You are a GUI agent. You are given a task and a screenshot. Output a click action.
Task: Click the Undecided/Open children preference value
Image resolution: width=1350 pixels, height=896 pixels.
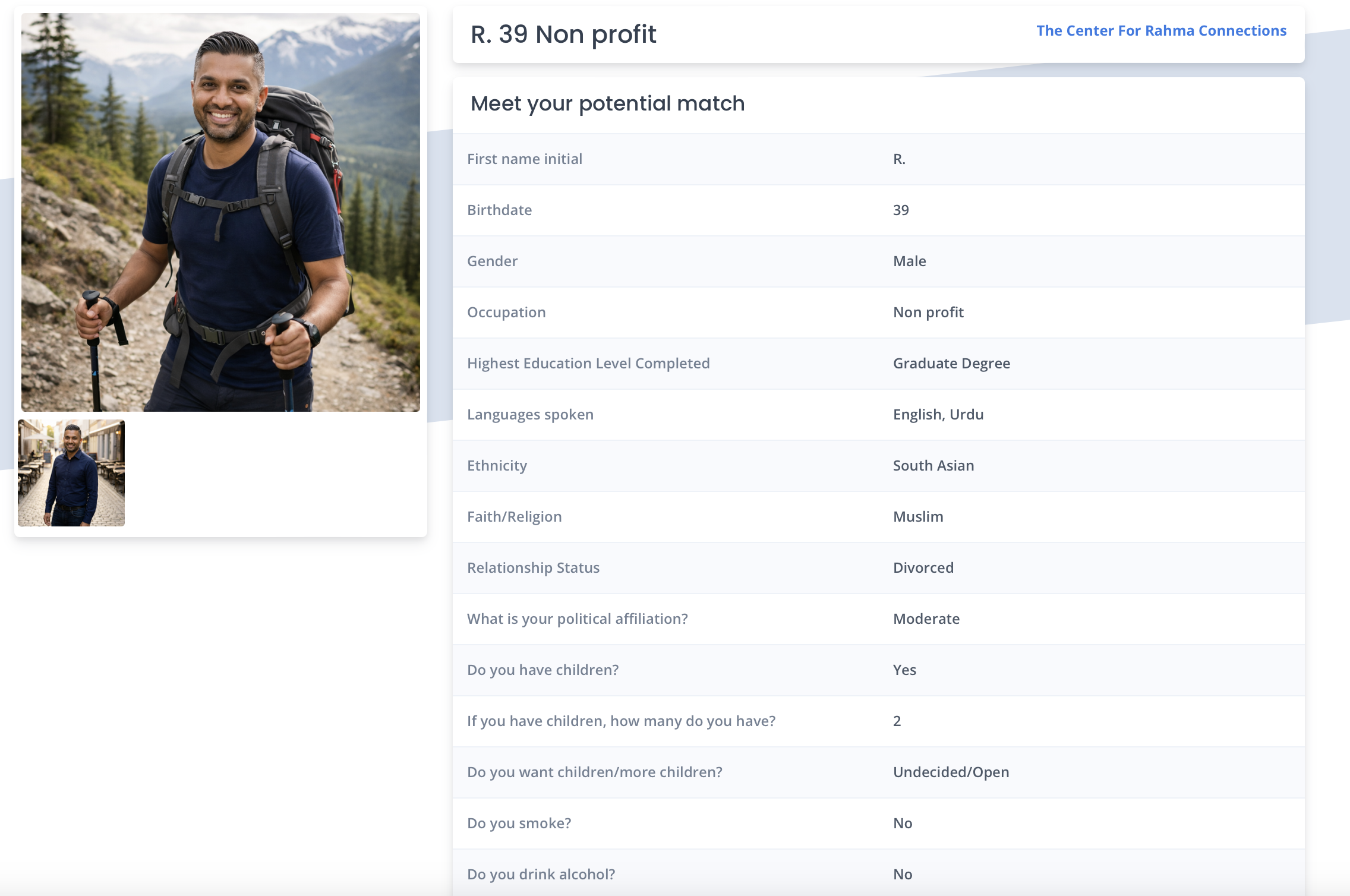[x=951, y=772]
